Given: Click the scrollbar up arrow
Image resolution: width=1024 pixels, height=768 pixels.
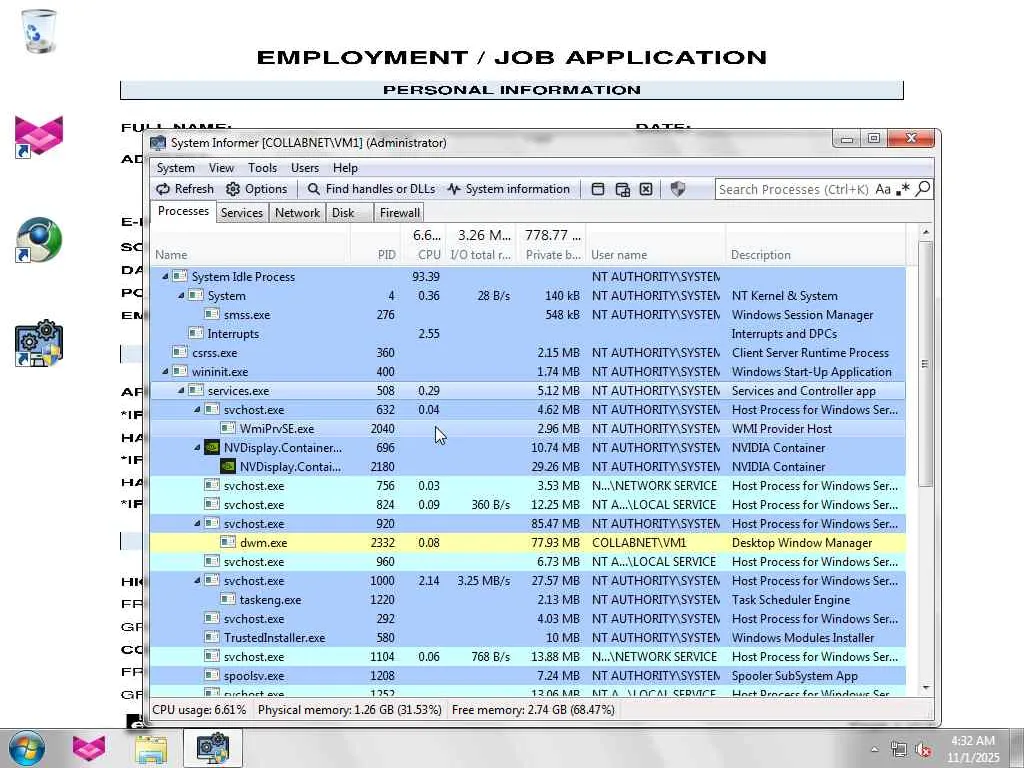Looking at the screenshot, I should click(x=925, y=232).
